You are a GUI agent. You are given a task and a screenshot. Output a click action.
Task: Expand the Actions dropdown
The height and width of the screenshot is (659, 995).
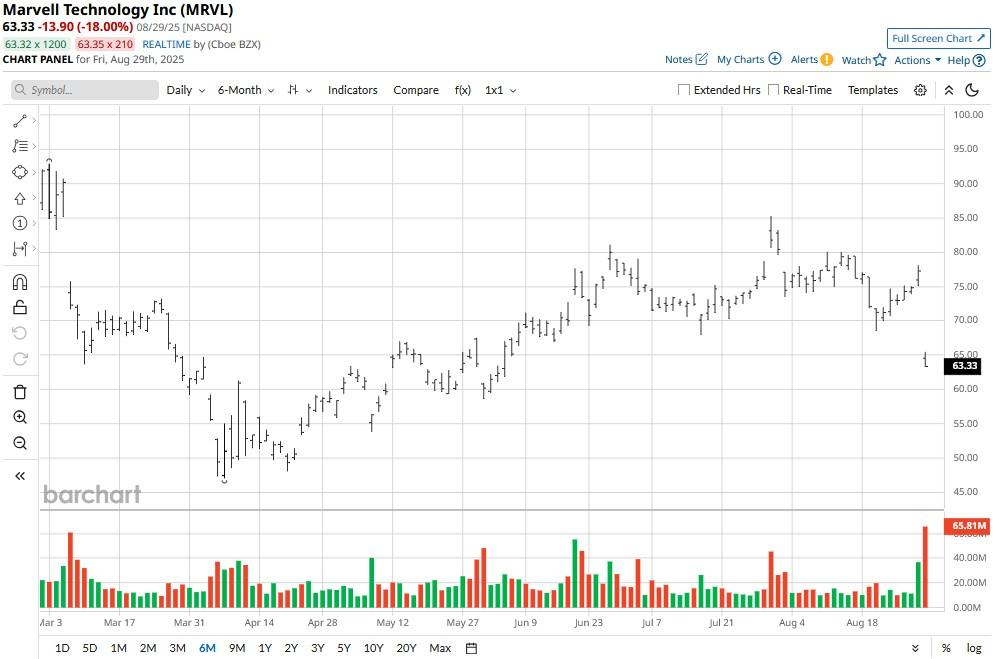tap(918, 60)
